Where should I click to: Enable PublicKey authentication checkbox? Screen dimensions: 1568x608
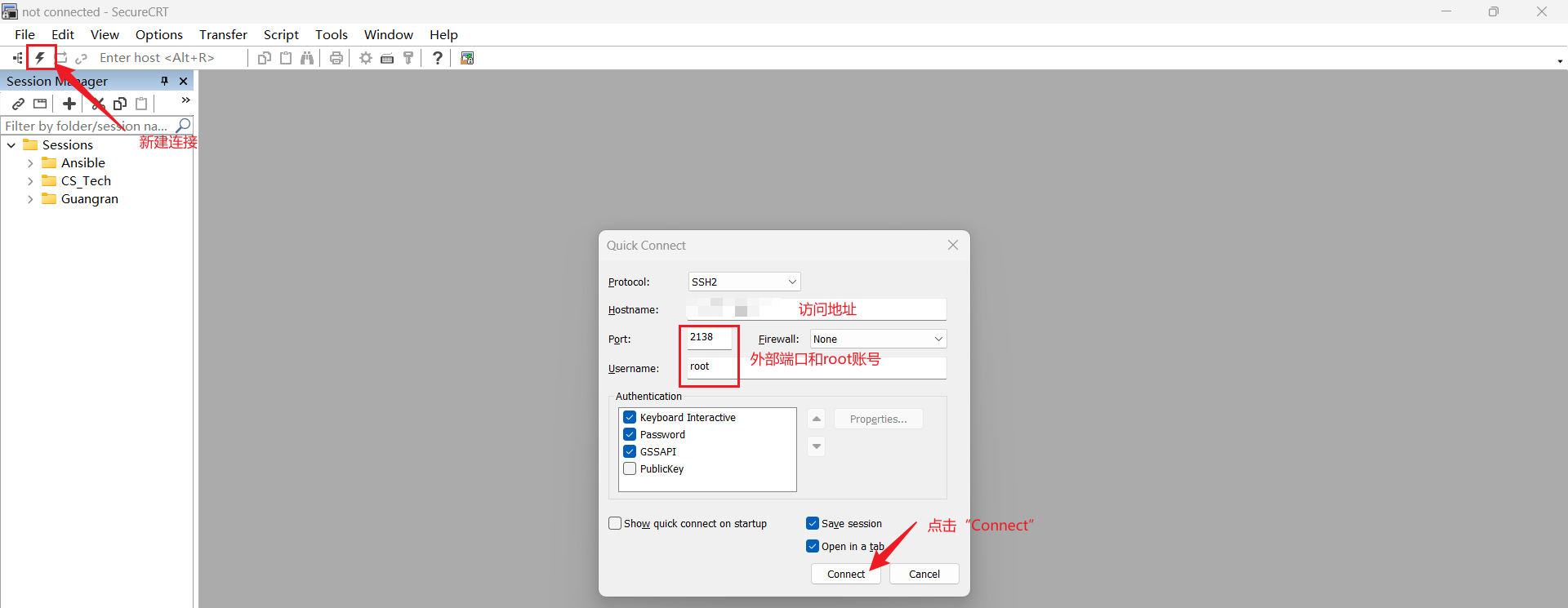pos(630,468)
